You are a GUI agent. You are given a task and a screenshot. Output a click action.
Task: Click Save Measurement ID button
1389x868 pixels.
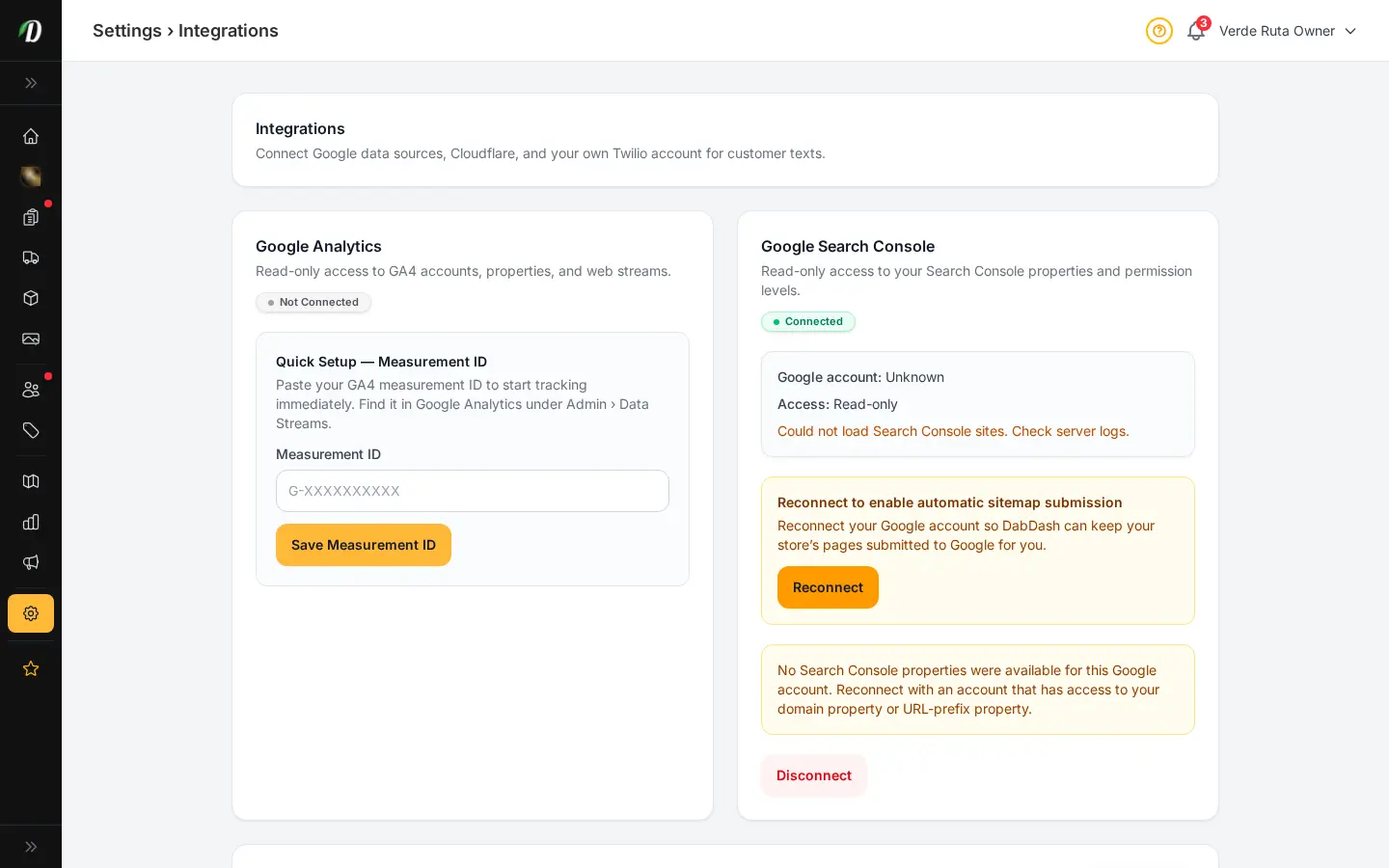point(364,545)
